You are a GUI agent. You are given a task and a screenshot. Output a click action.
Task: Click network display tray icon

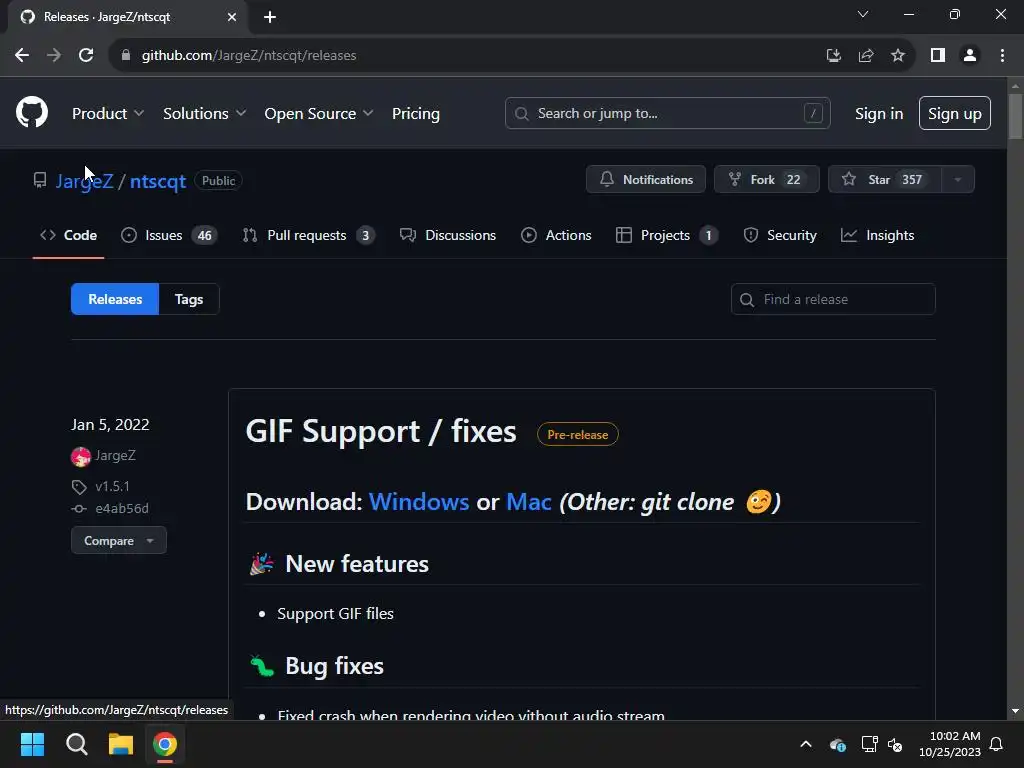[869, 744]
